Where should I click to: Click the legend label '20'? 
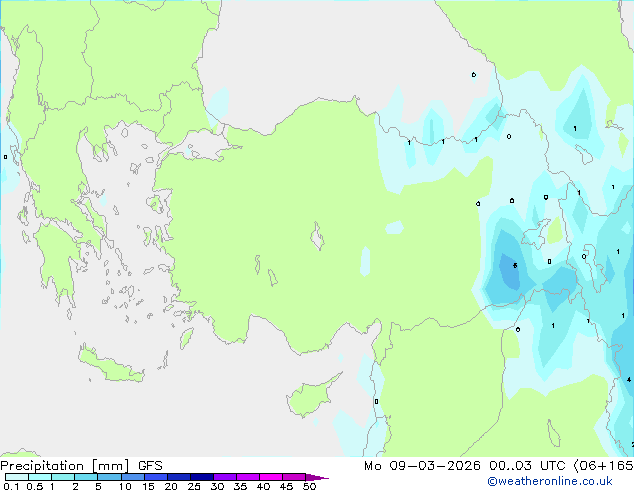pos(171,486)
